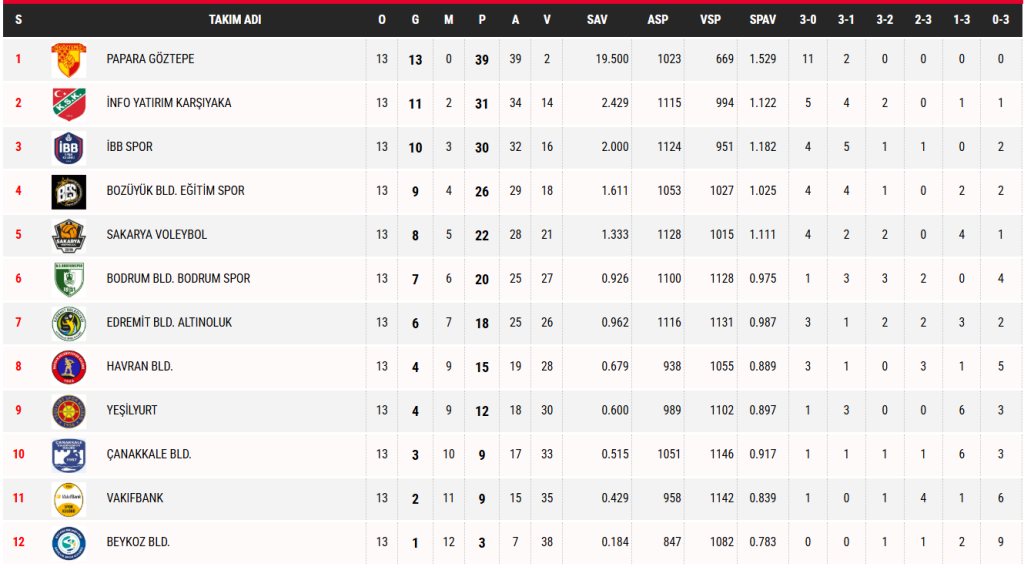Click the SAV column header
1024x587 pixels.
(x=597, y=20)
